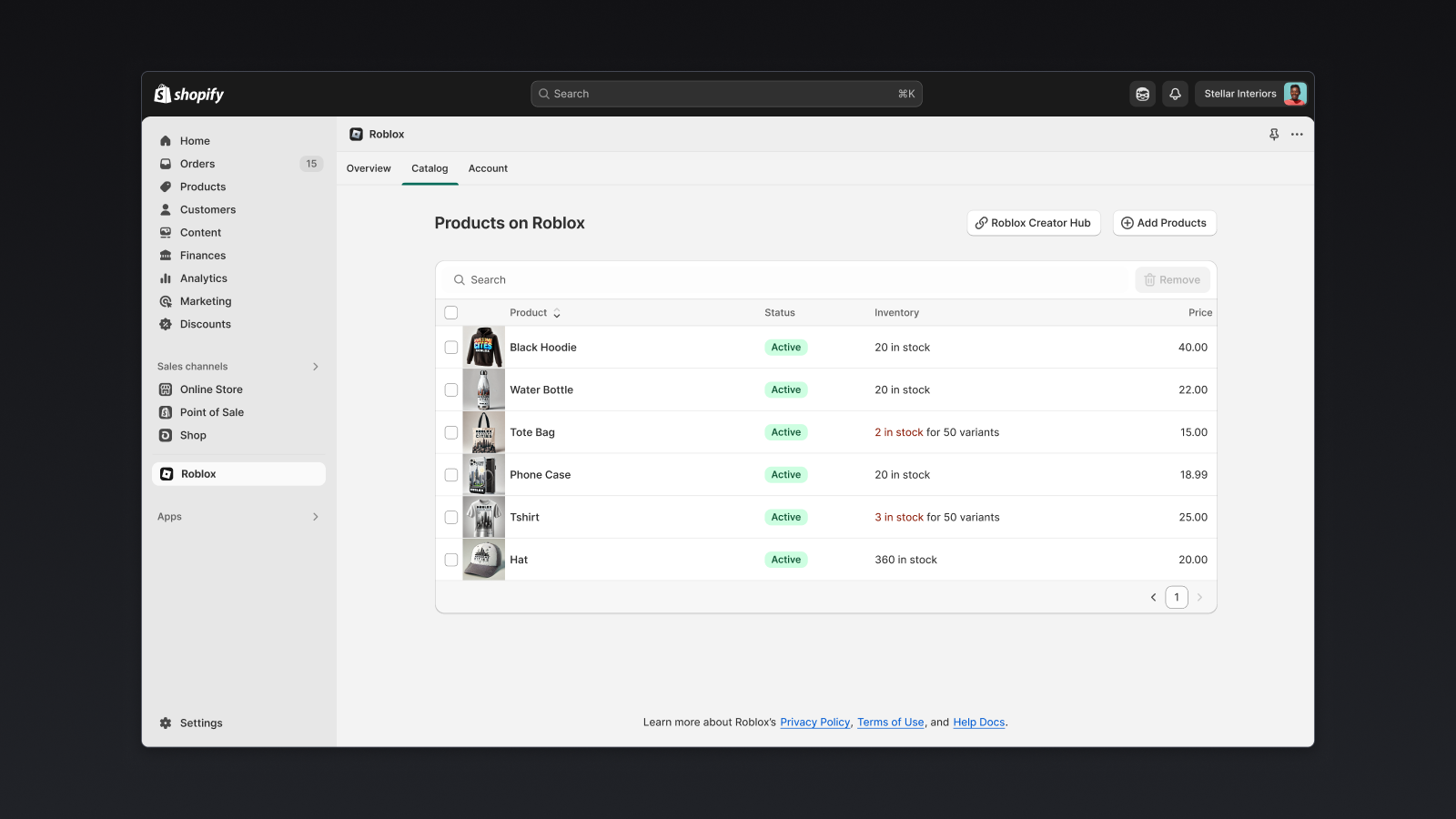
Task: Click the Status column header
Action: [x=780, y=313]
